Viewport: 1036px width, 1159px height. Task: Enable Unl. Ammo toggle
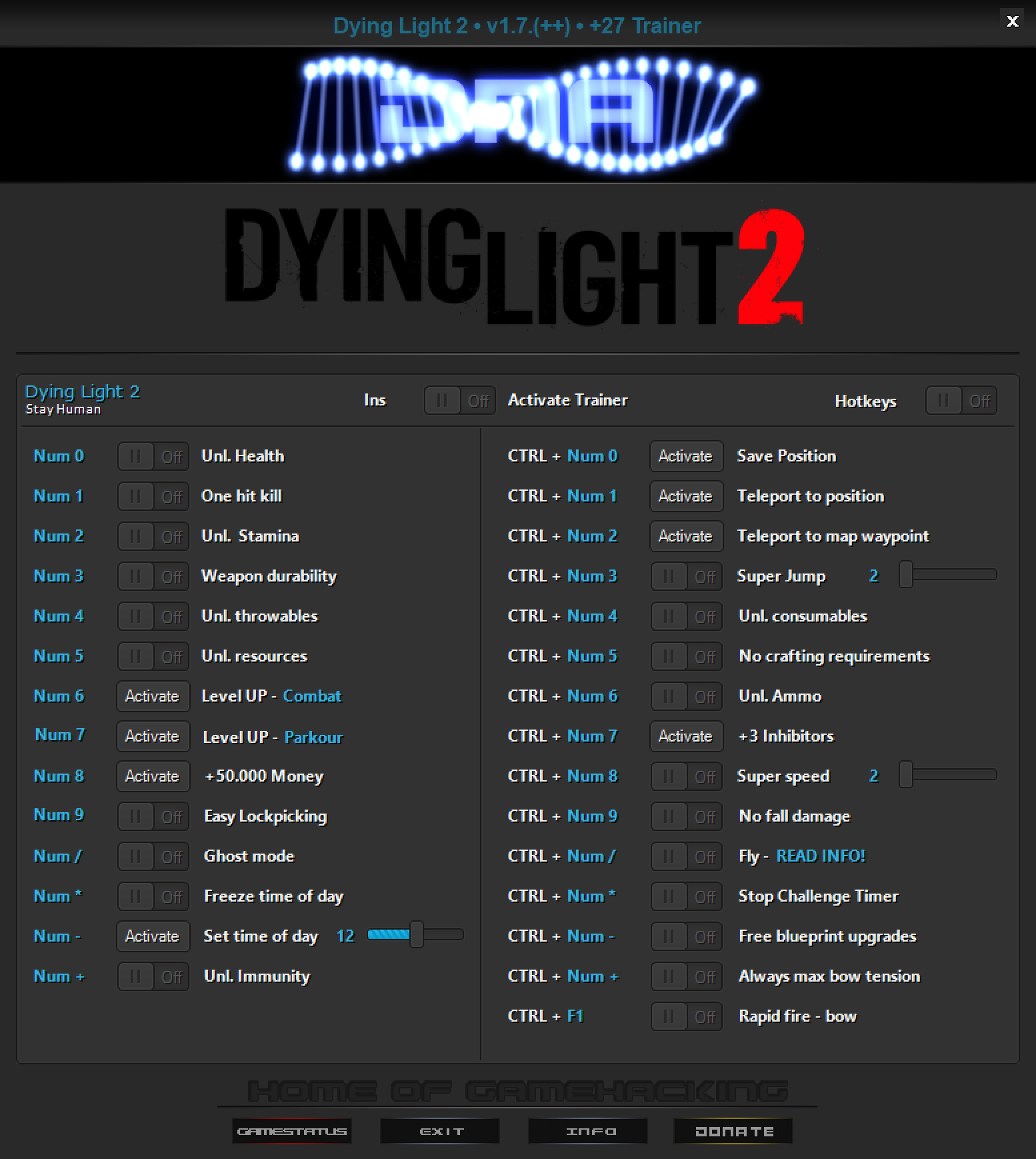[x=687, y=696]
